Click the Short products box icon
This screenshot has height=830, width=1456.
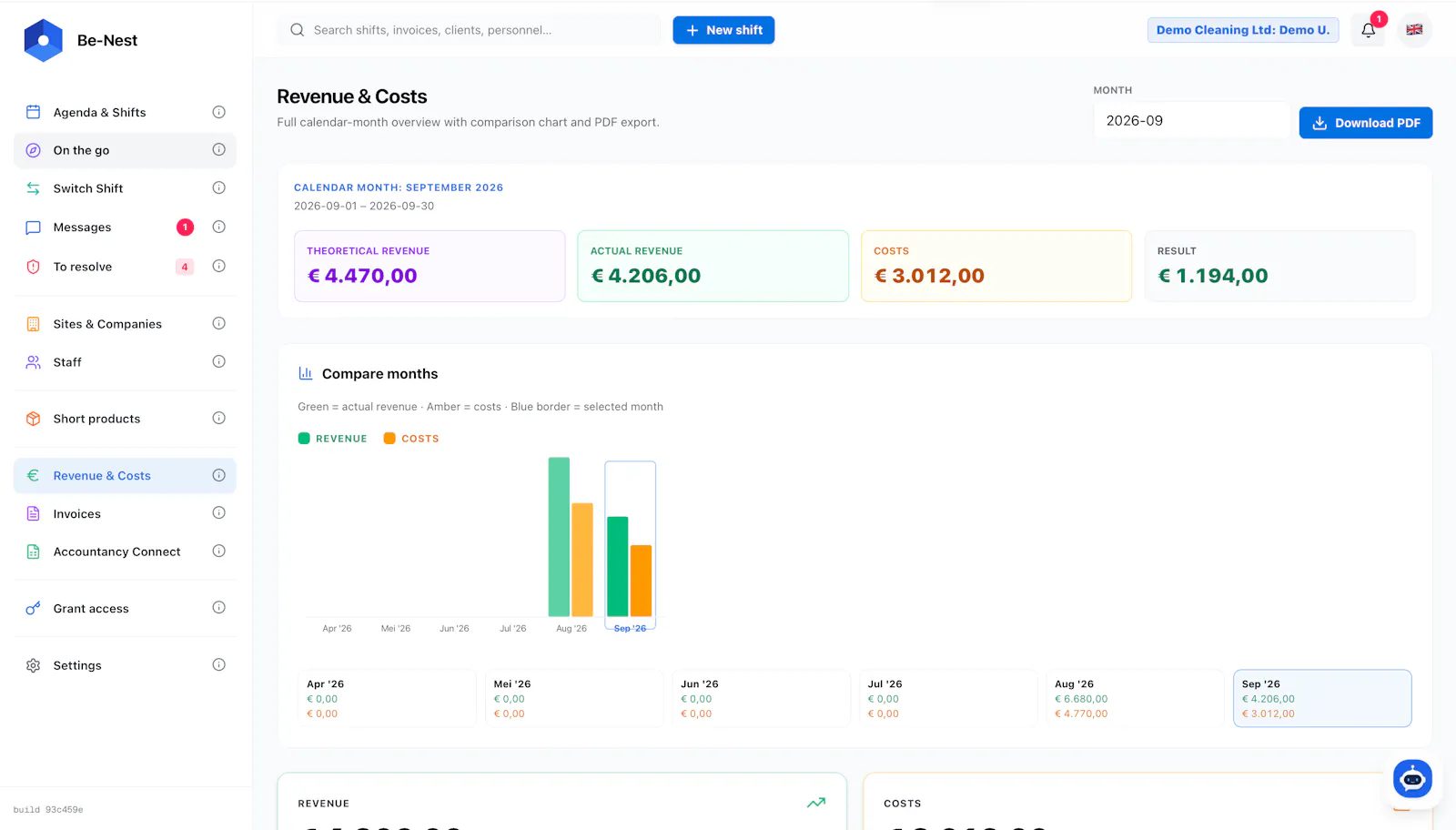coord(34,419)
